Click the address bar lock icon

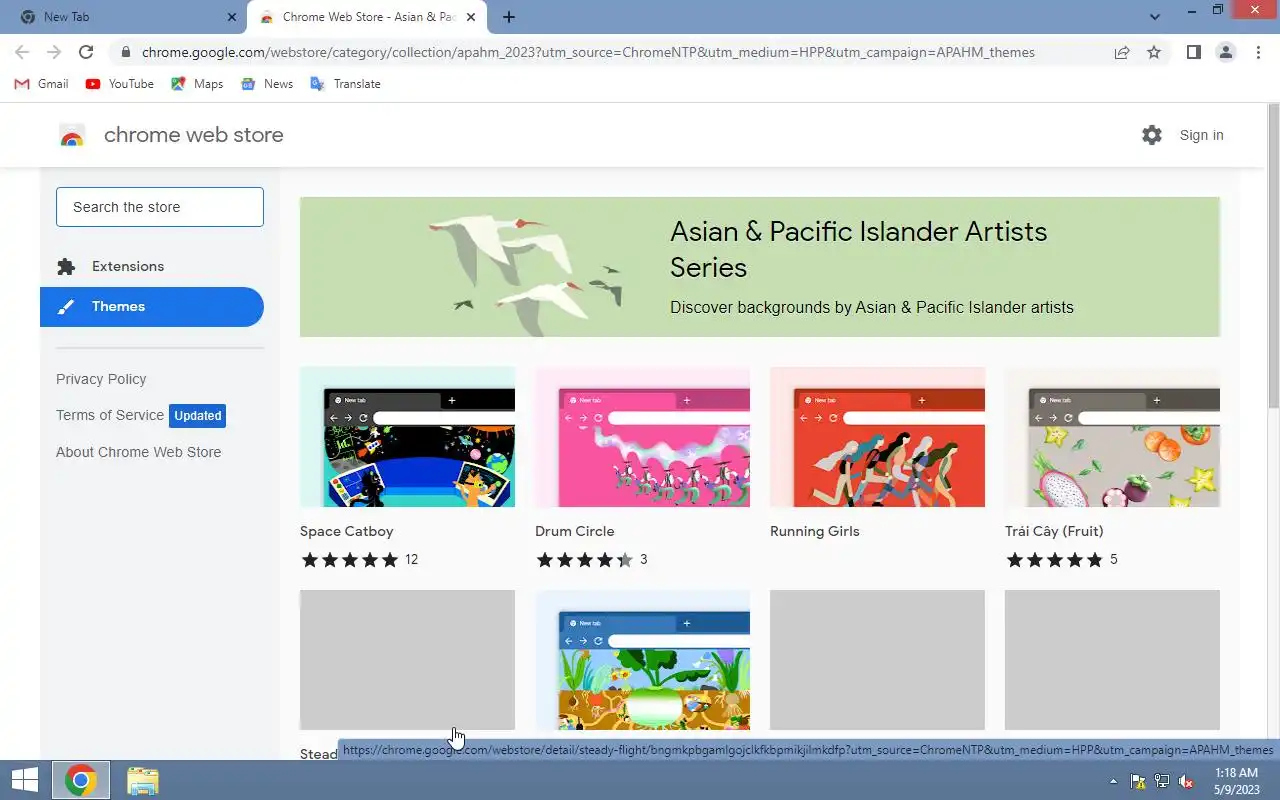click(125, 52)
